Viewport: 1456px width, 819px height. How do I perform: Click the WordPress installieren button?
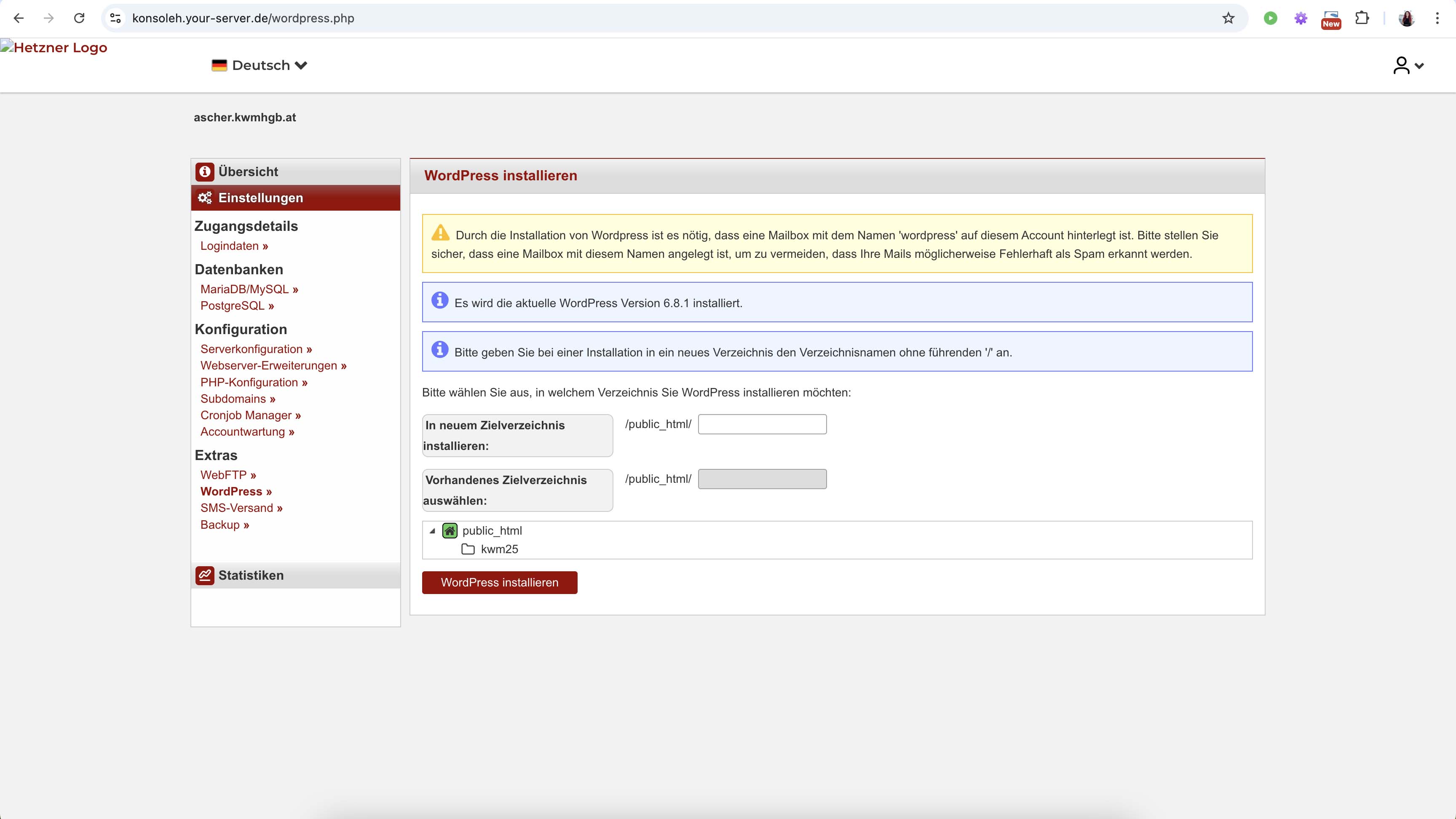[499, 582]
